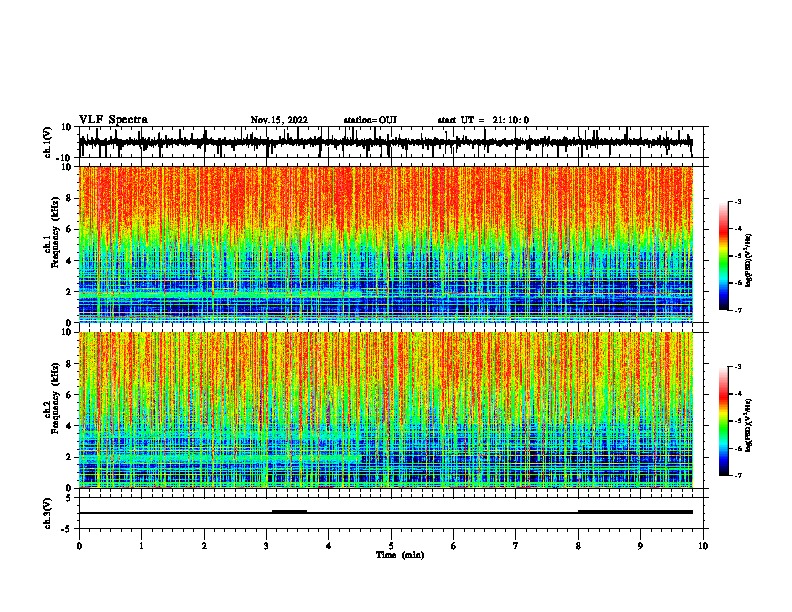
Task: Click the time axis tick label "6"
Action: [x=453, y=546]
